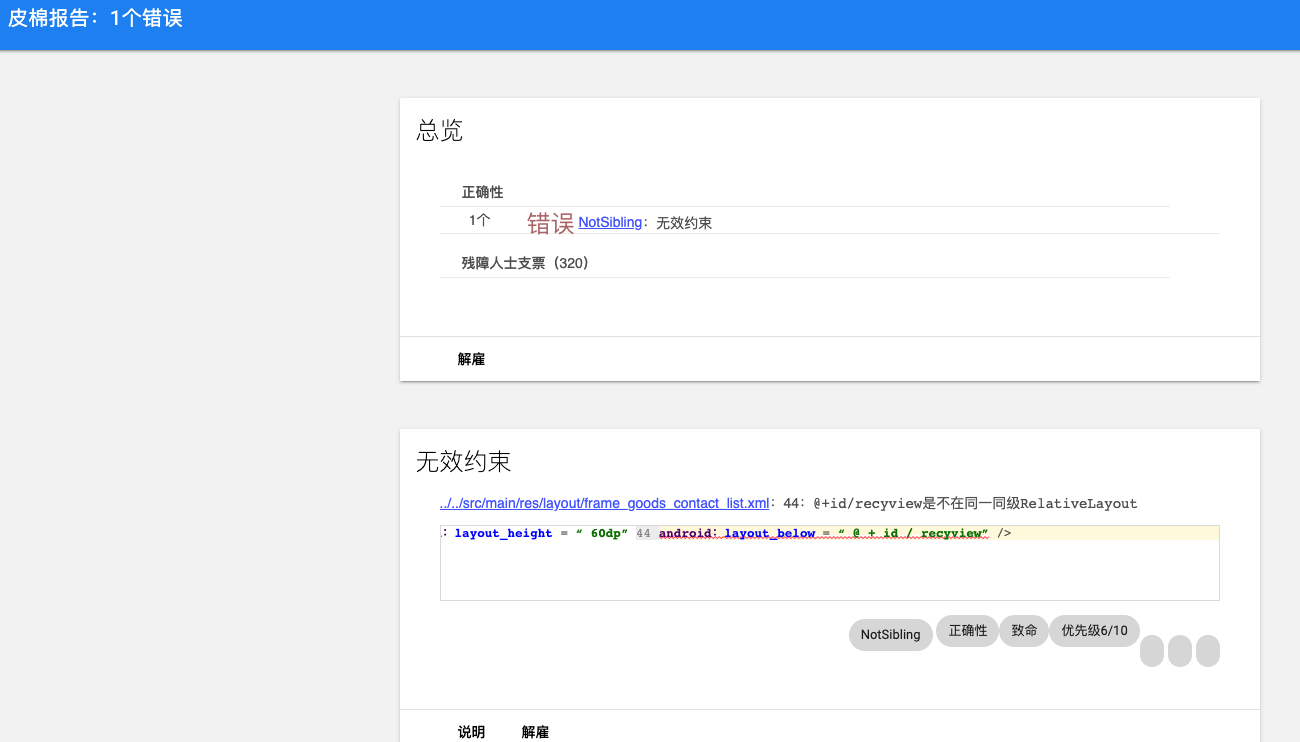Click the rightmost gray circular action icon
Viewport: 1300px width, 742px height.
[x=1207, y=651]
